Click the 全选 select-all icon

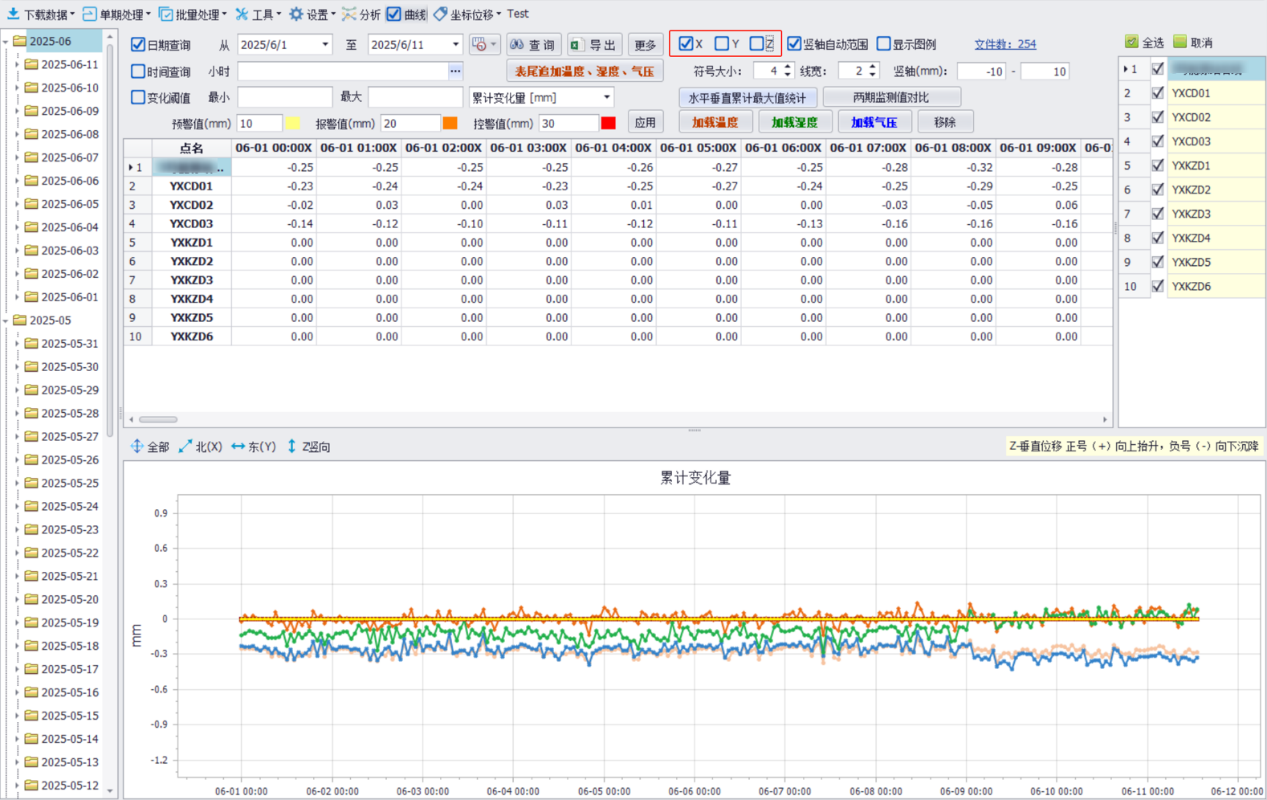click(1131, 42)
